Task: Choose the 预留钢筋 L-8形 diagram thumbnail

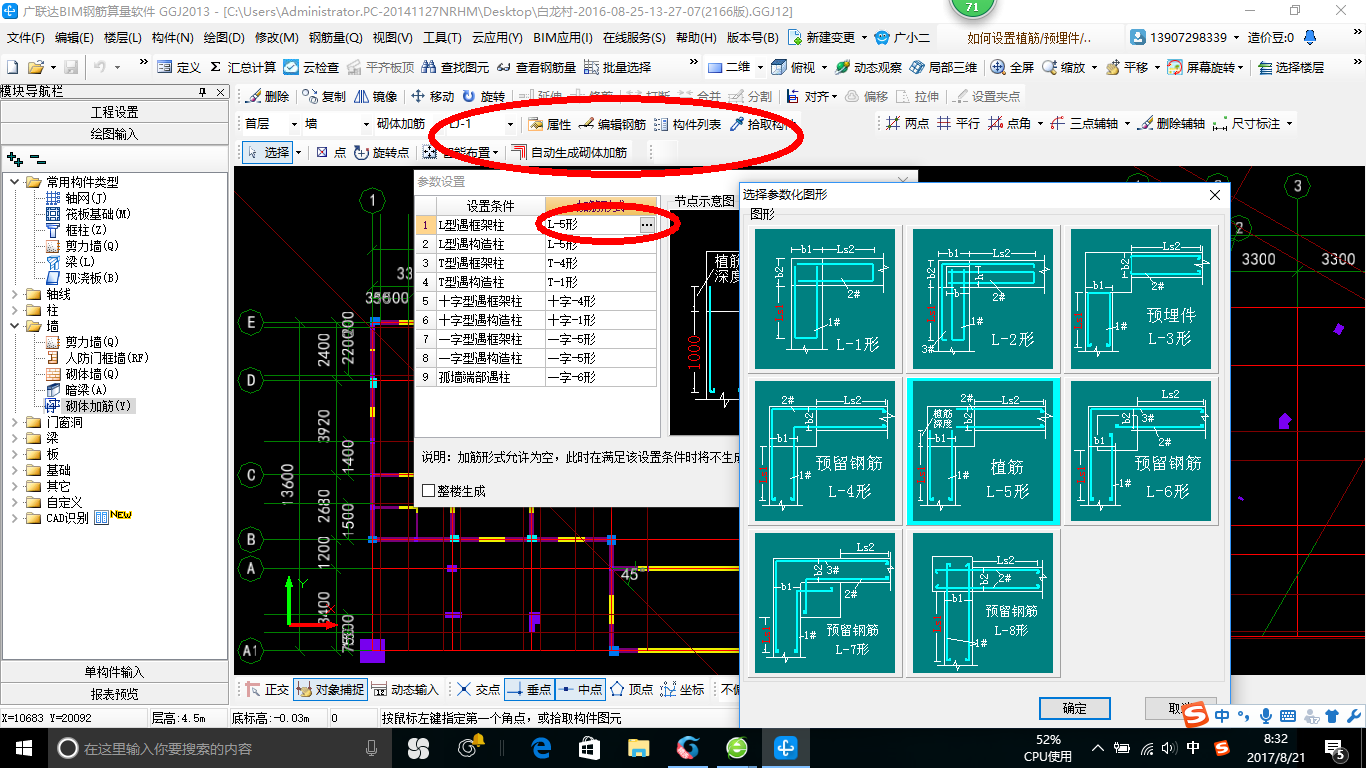Action: tap(983, 602)
